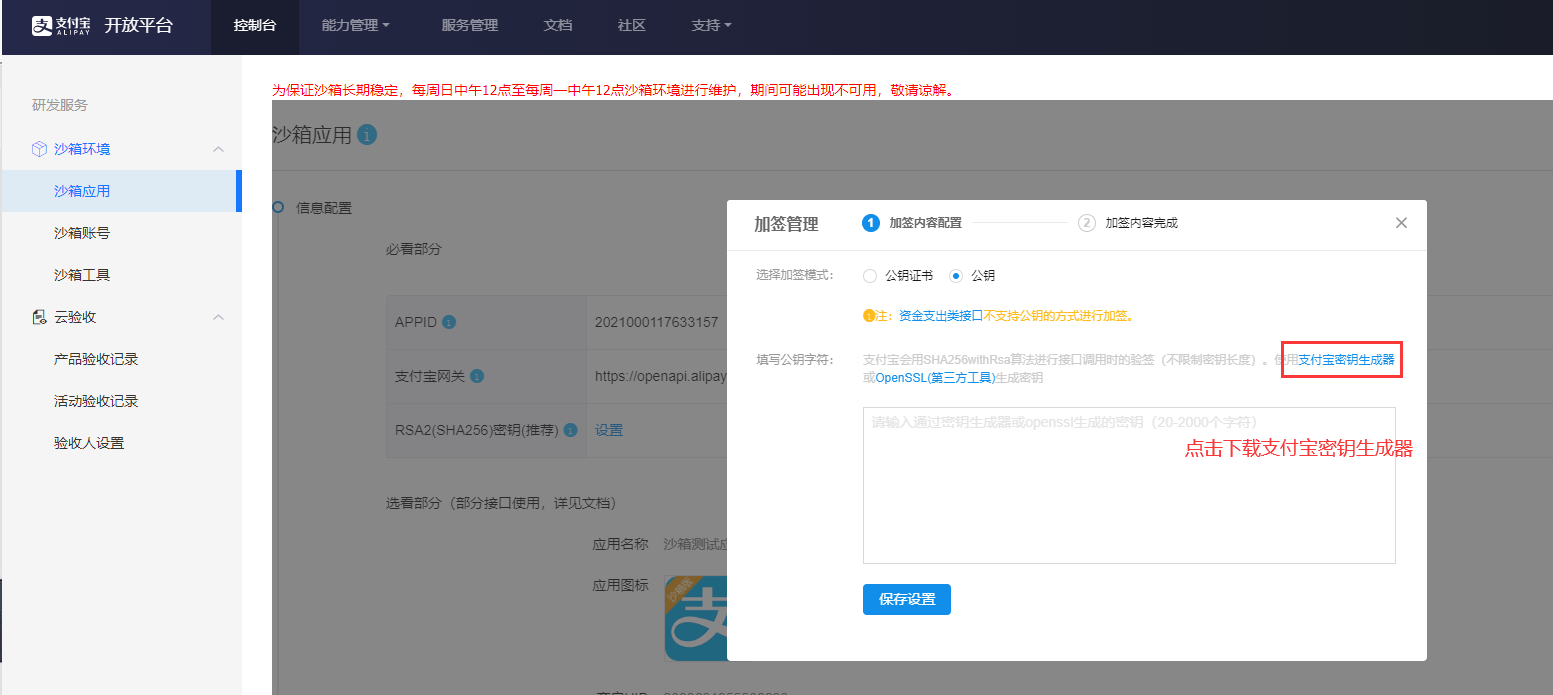Screen dimensions: 1553x695
Task: Click the 加签管理 dialog title
Action: click(x=786, y=224)
